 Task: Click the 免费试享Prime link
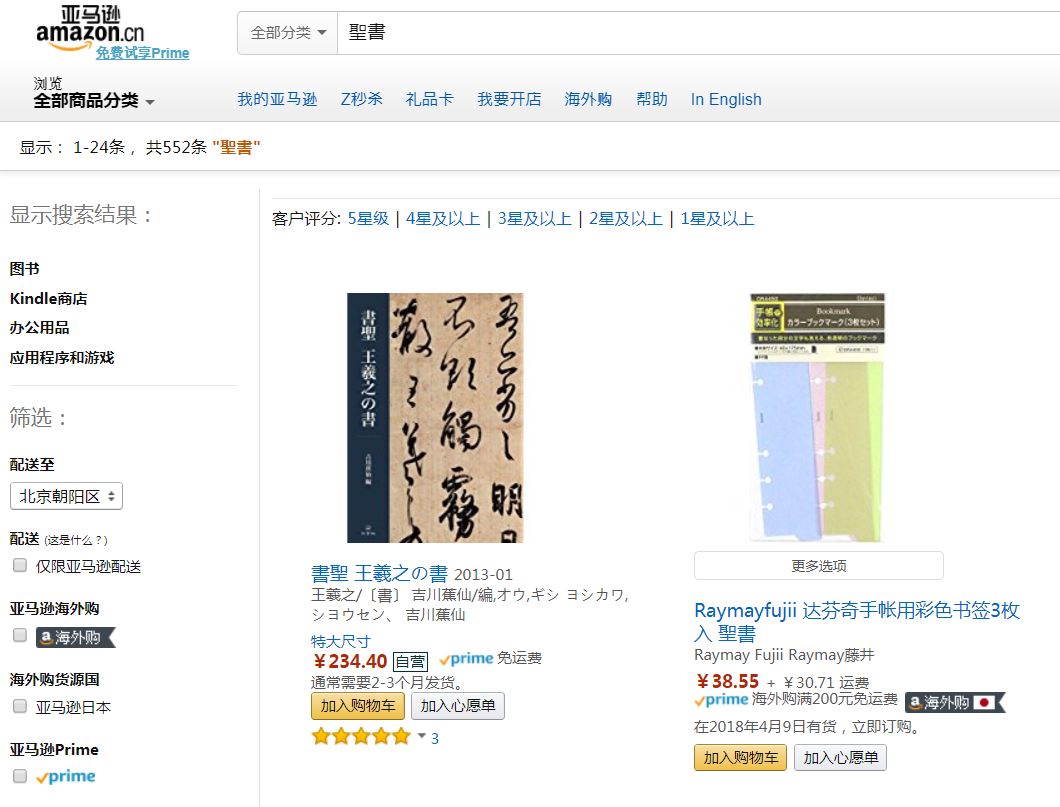[x=143, y=53]
